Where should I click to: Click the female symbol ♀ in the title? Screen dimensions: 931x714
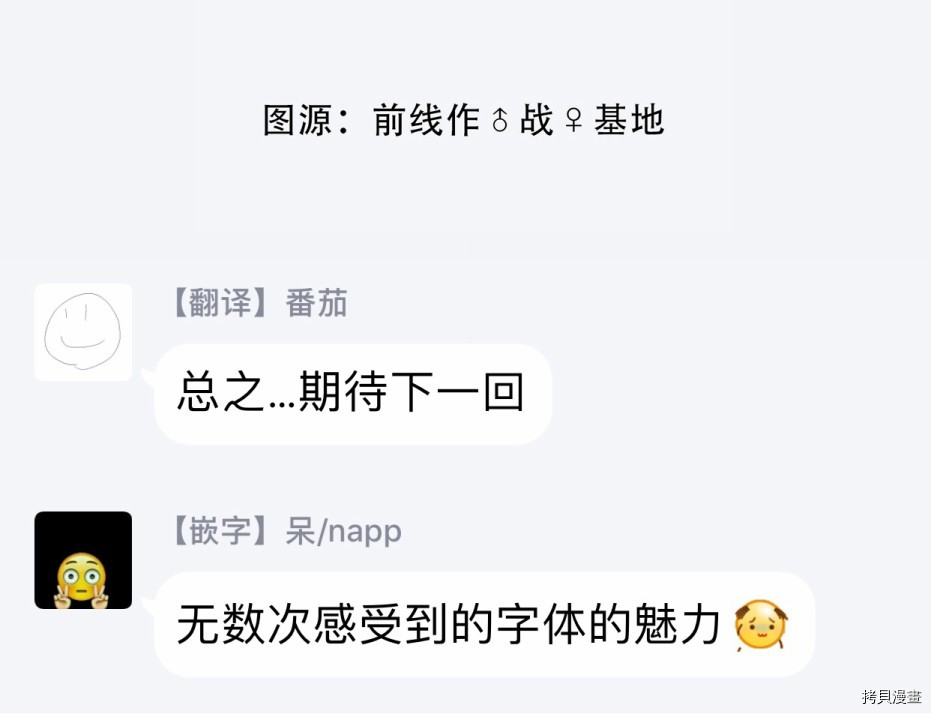click(x=574, y=120)
